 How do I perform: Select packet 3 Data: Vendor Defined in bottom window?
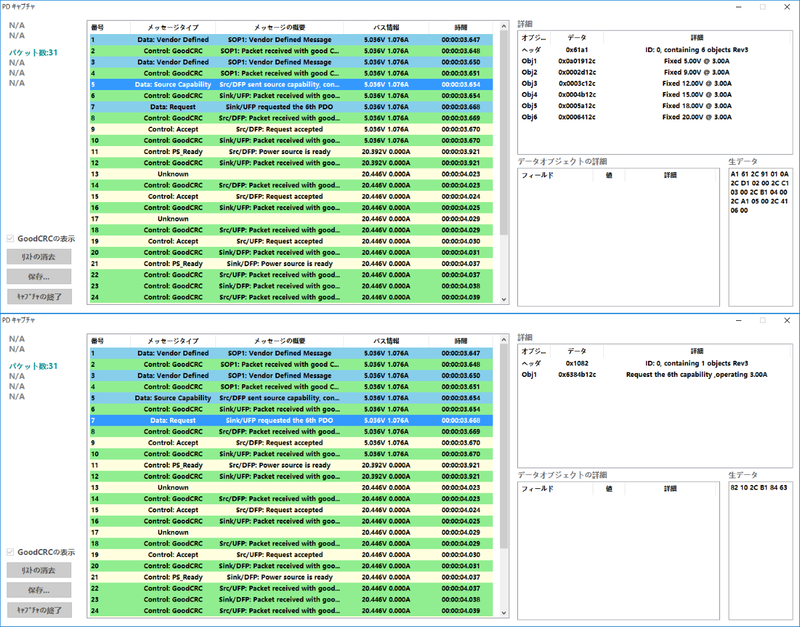pyautogui.click(x=291, y=375)
